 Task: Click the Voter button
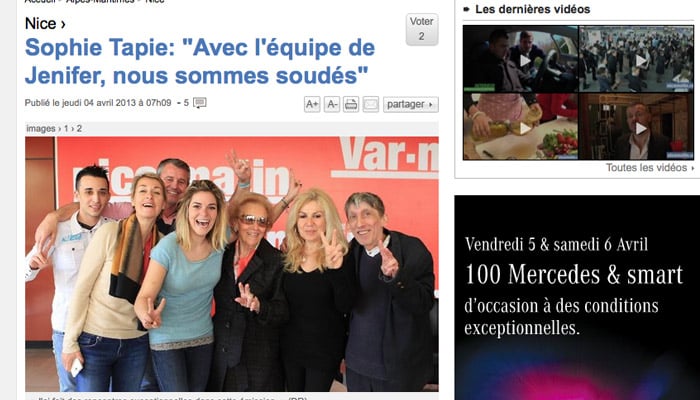point(422,29)
